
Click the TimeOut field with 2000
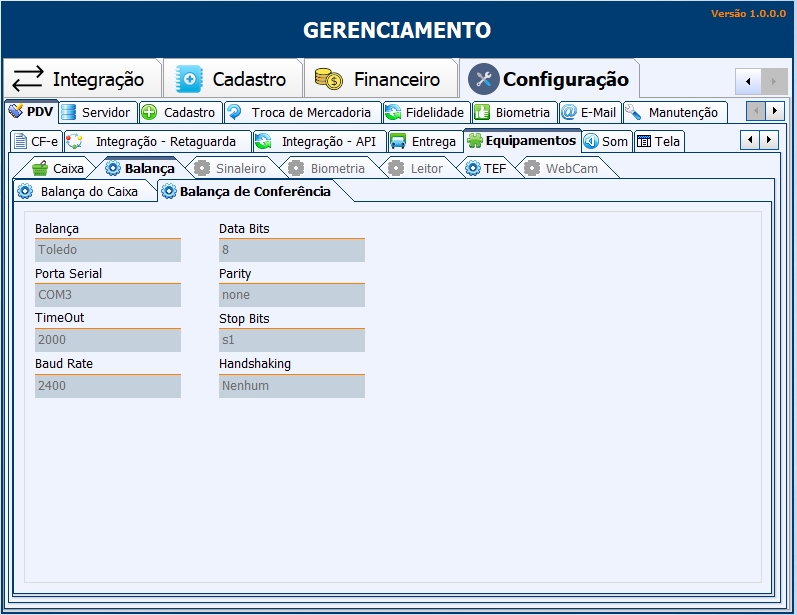click(108, 340)
